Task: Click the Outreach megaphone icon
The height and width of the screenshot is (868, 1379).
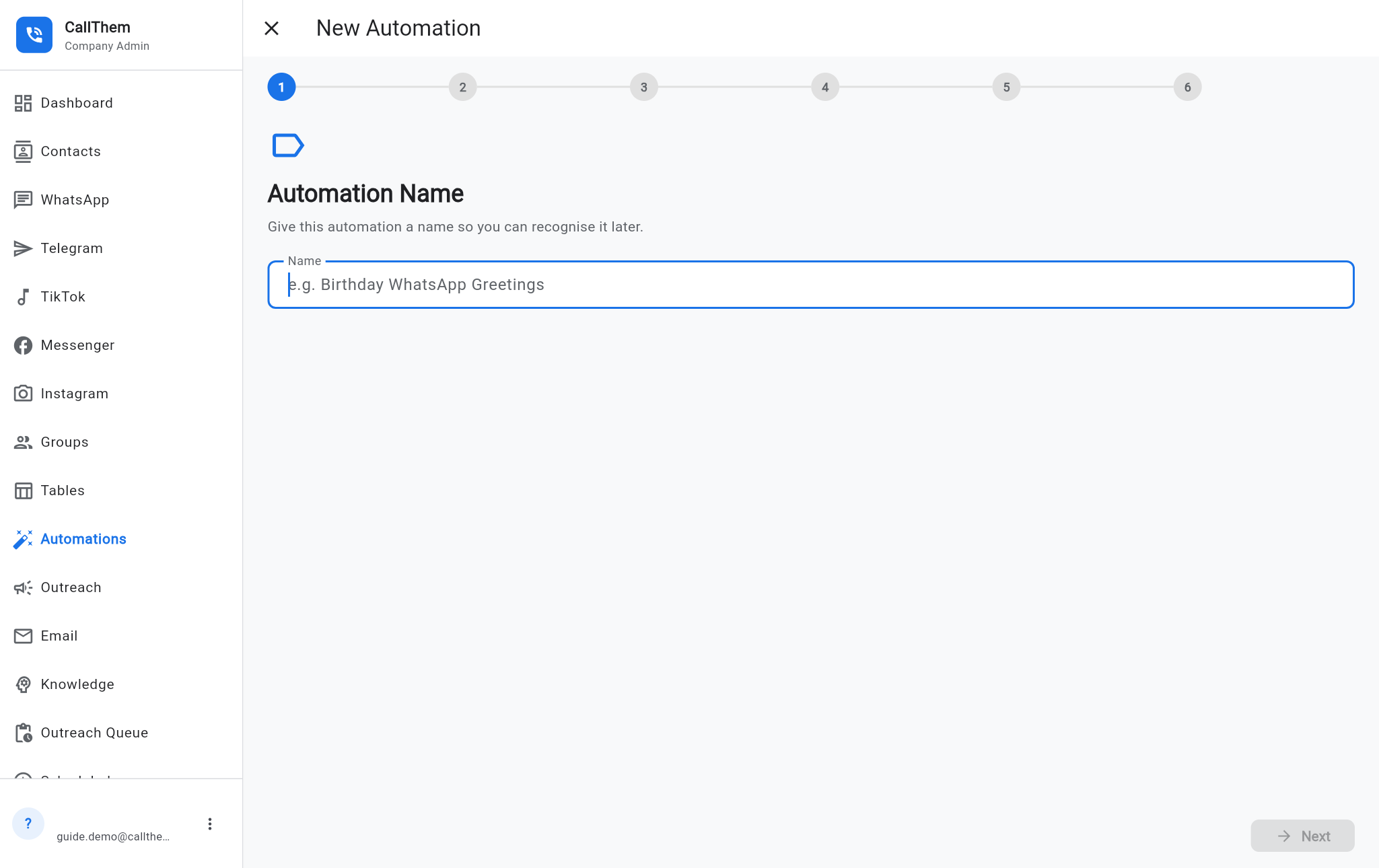Action: pos(23,587)
